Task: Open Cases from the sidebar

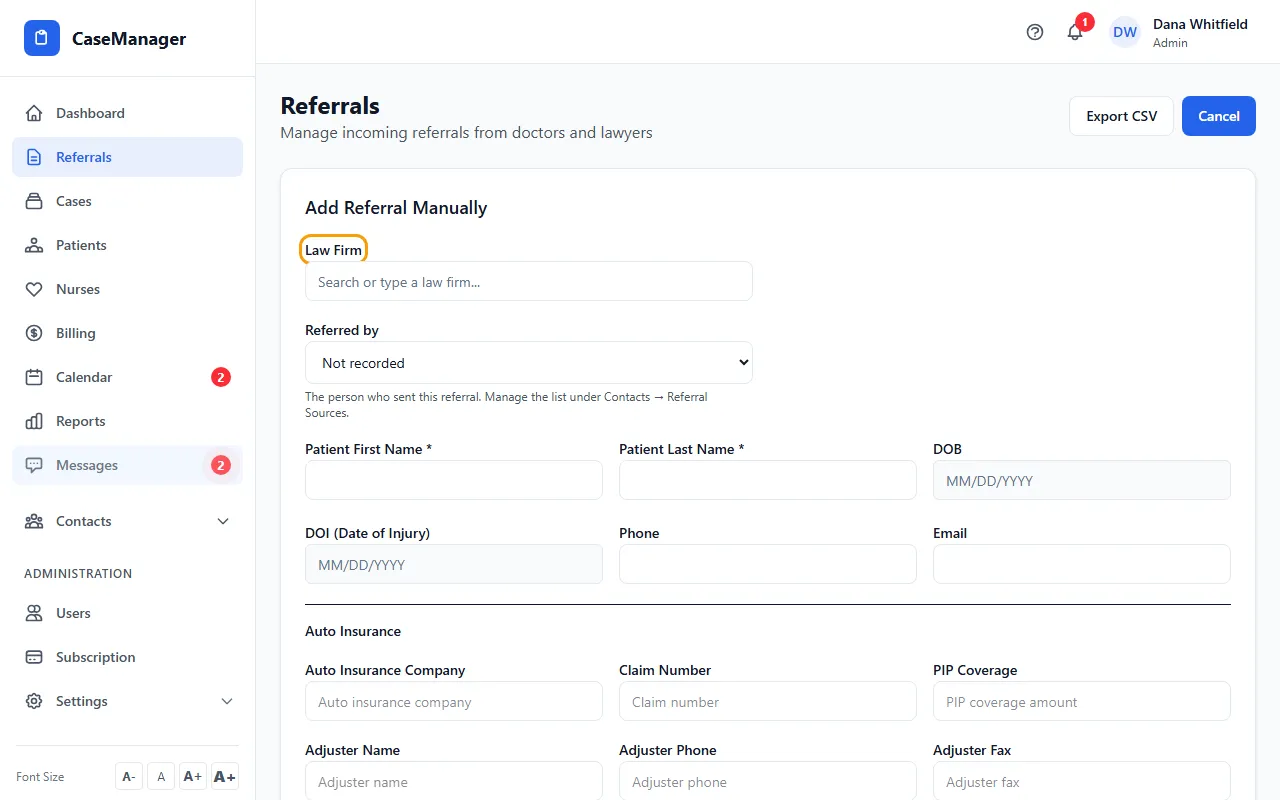Action: [x=127, y=201]
